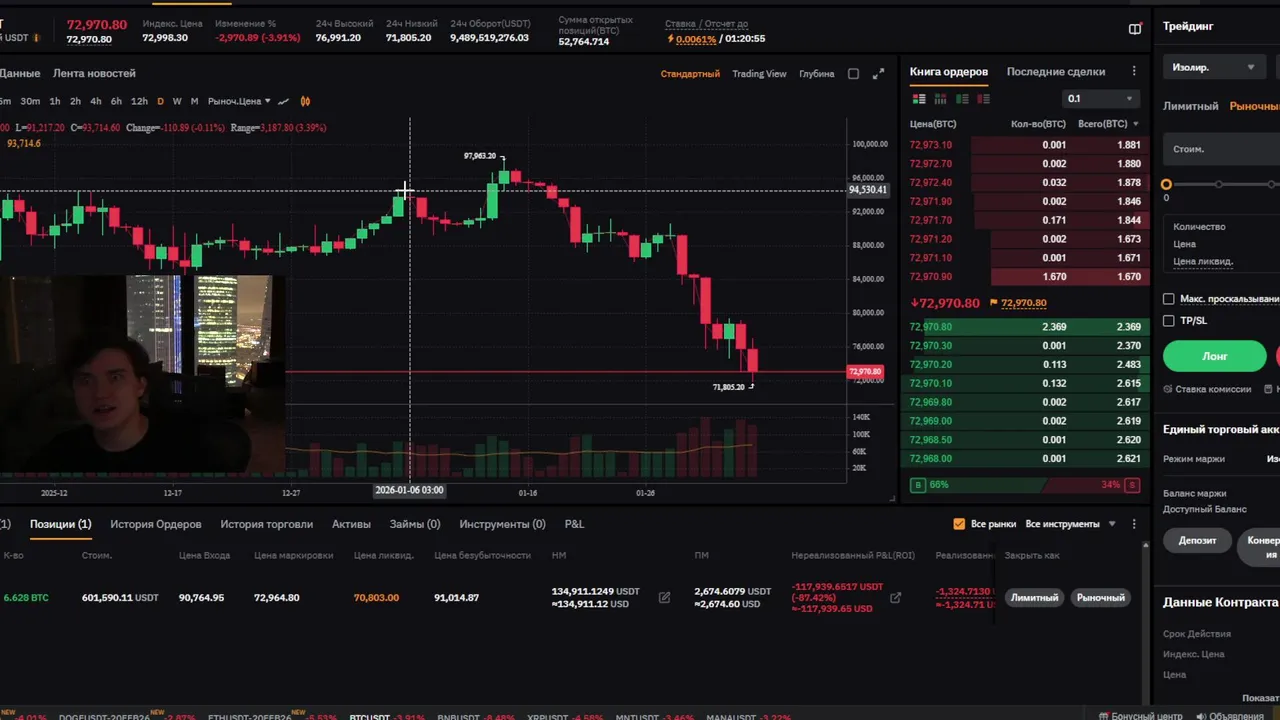The height and width of the screenshot is (720, 1280).
Task: Edit initial margin for BTC position
Action: coord(664,598)
